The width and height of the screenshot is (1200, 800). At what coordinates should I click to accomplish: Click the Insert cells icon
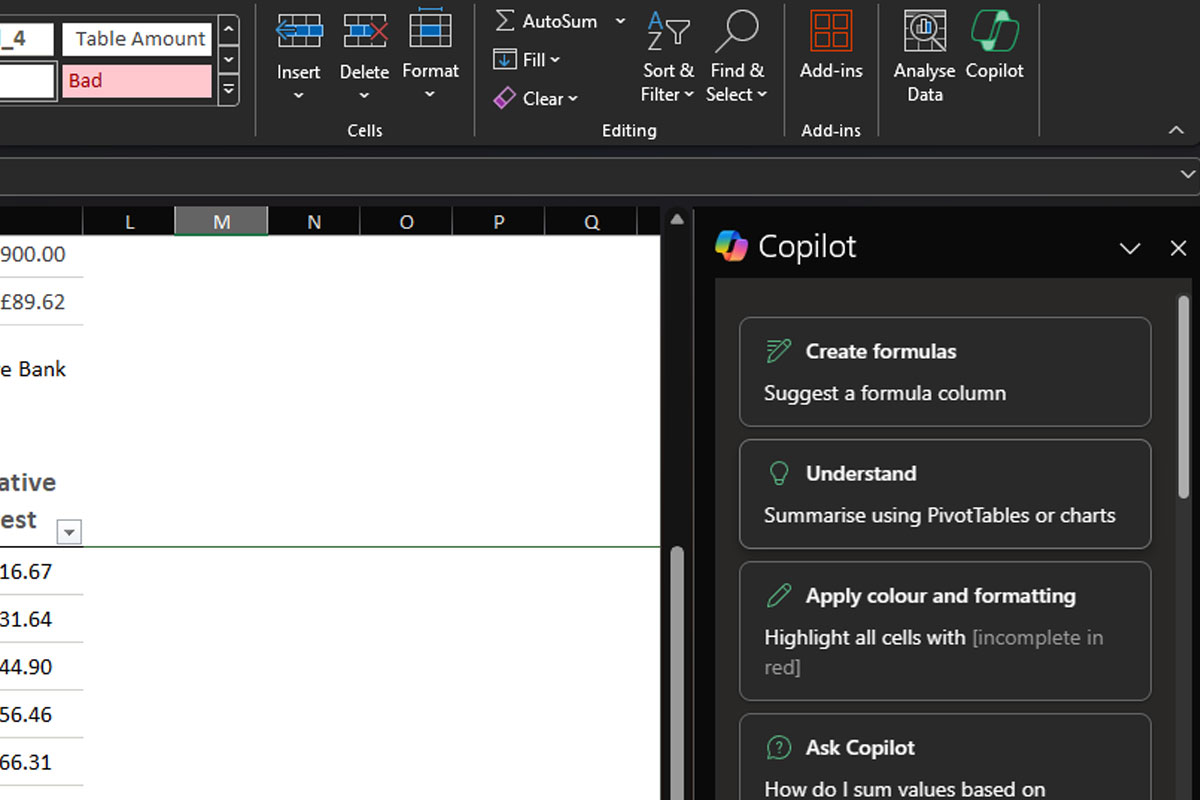[299, 30]
